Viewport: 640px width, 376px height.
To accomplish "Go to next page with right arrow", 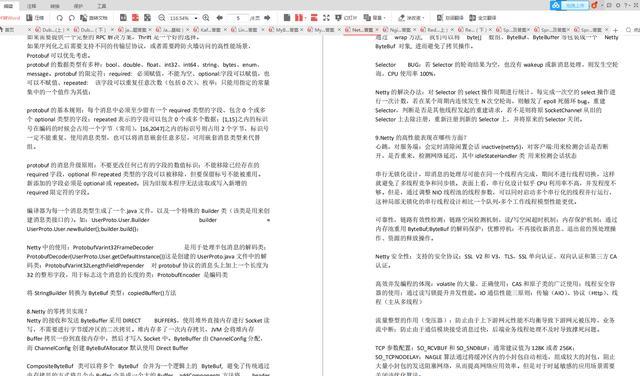I will tap(267, 18).
